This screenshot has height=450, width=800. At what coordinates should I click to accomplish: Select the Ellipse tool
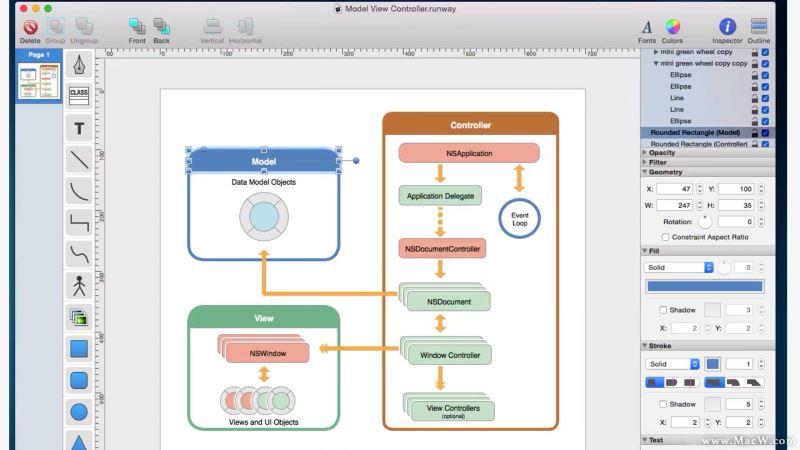pyautogui.click(x=79, y=412)
